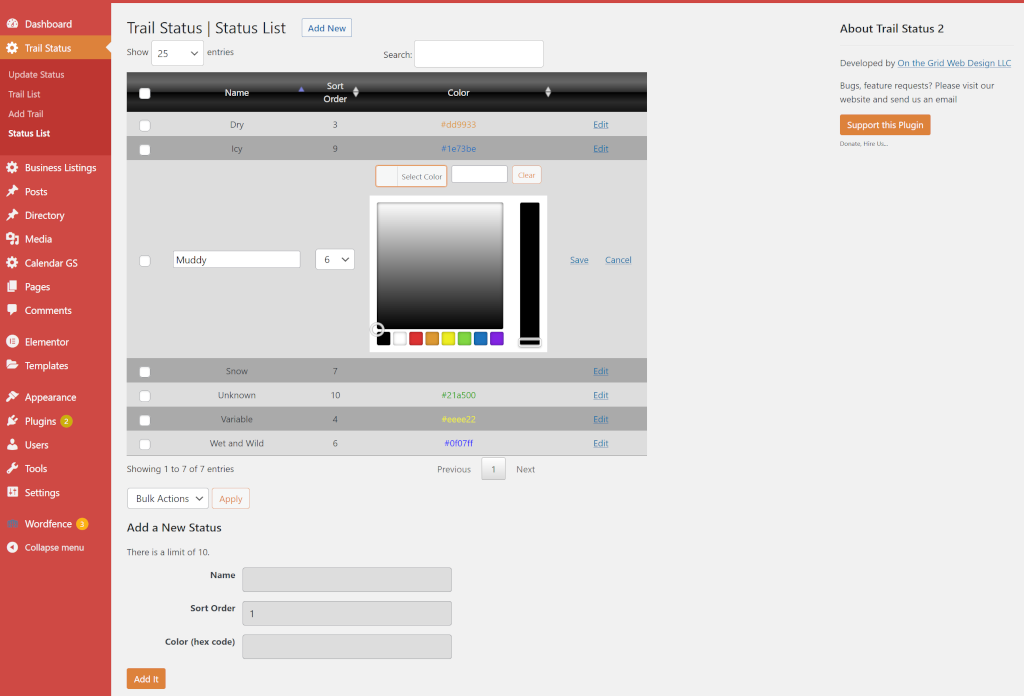Sort table by Sort Order arrows
The image size is (1024, 696).
tap(356, 92)
